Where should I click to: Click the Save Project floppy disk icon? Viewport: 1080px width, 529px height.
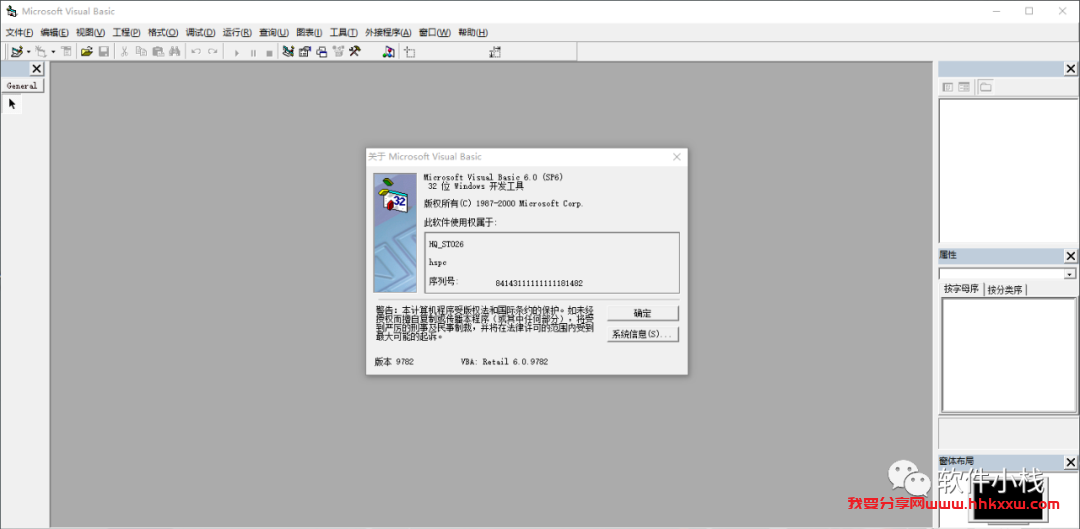point(104,52)
